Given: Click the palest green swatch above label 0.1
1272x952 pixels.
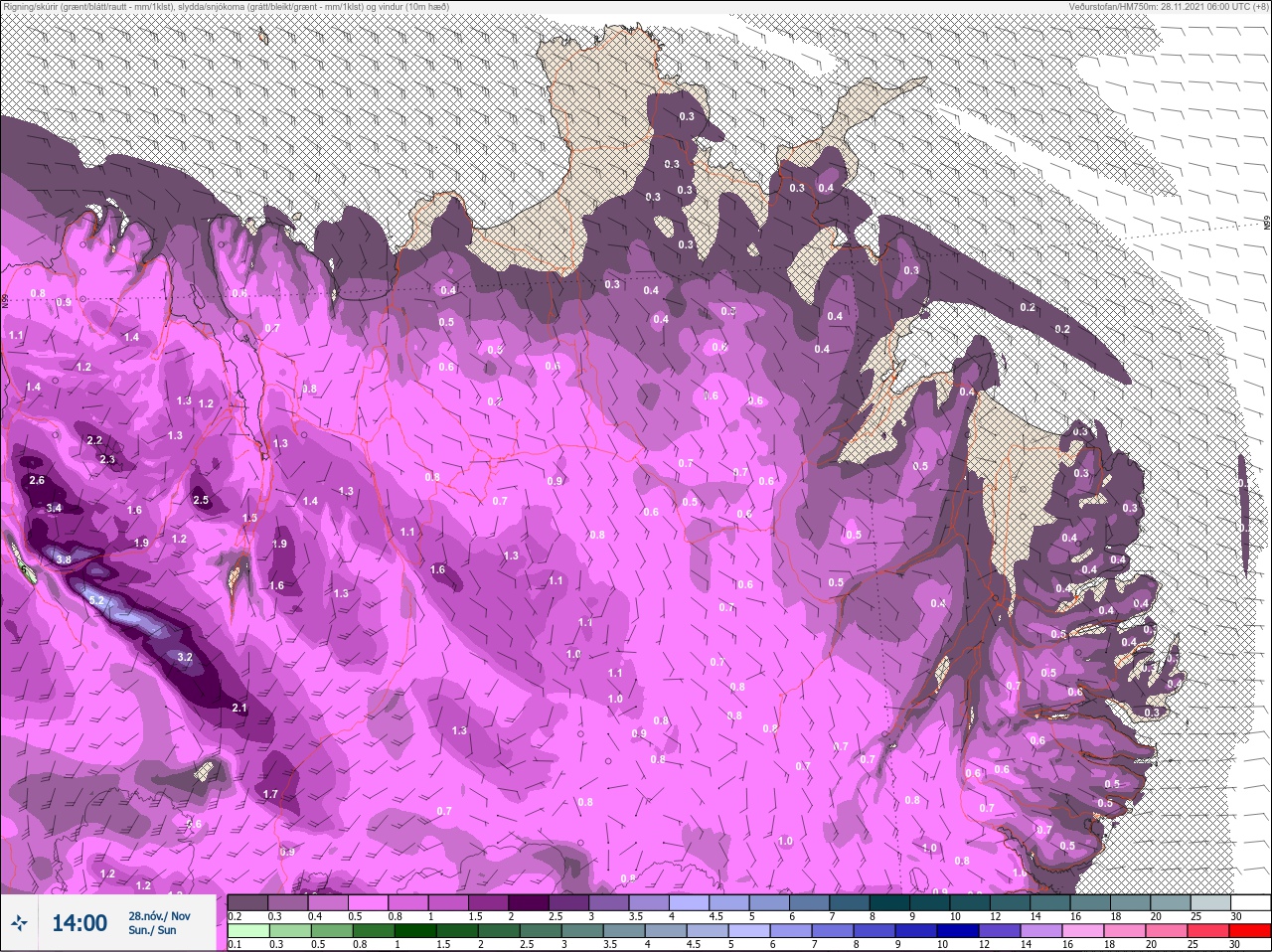Looking at the screenshot, I should click(247, 931).
